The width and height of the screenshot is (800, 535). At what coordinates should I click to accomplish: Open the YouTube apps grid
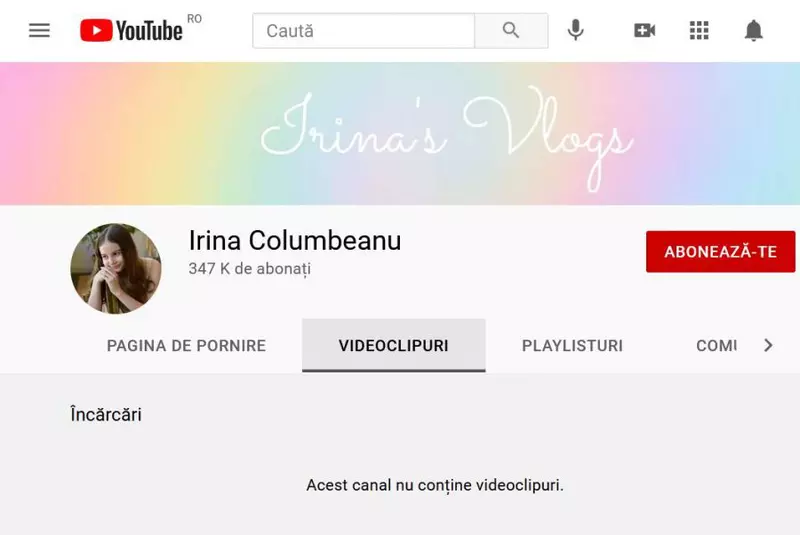(699, 31)
